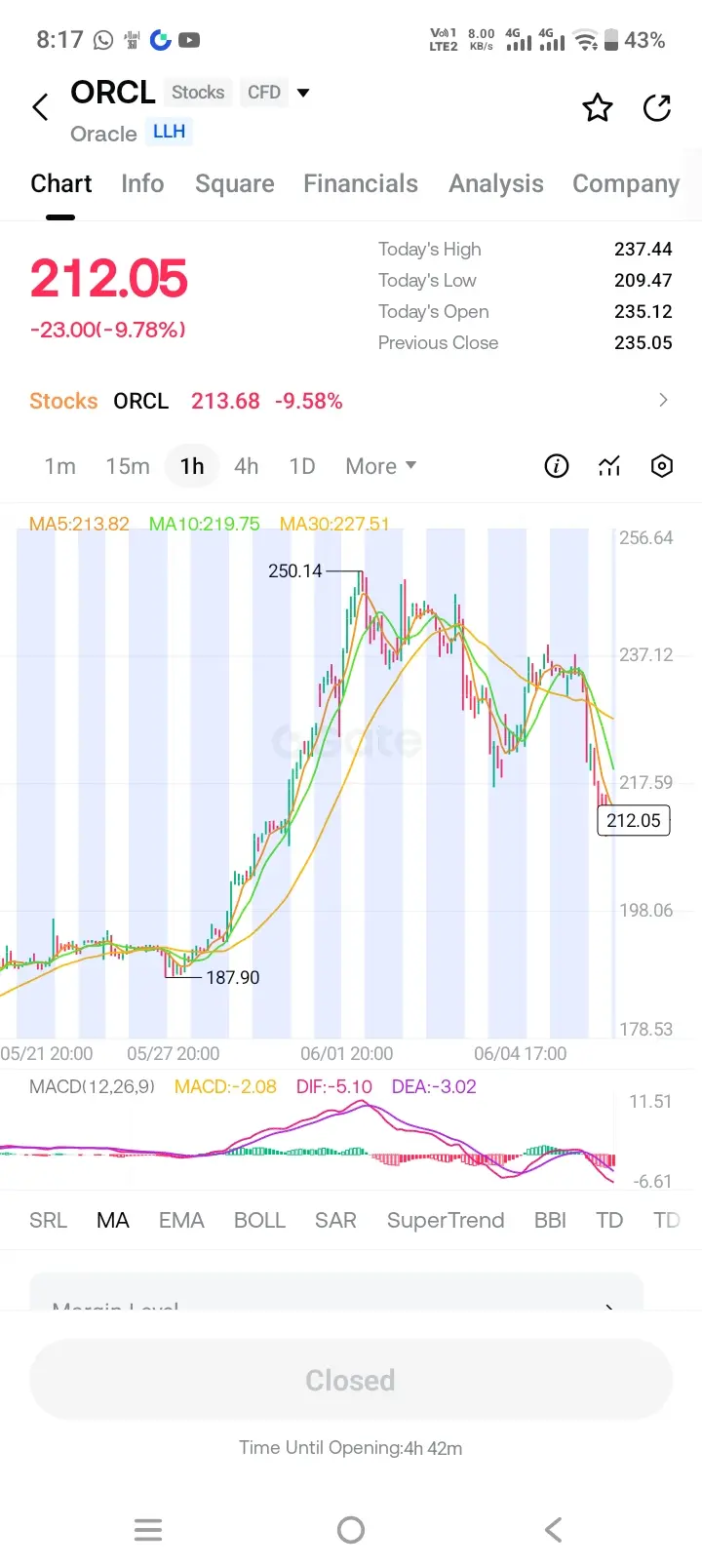Screen dimensions: 702x1568
Task: Tap the Closed trading button
Action: (351, 1380)
